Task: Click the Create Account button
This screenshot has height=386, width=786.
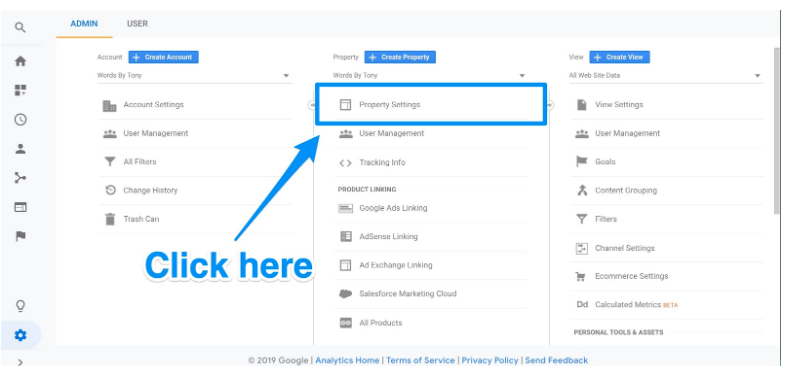Action: tap(163, 57)
